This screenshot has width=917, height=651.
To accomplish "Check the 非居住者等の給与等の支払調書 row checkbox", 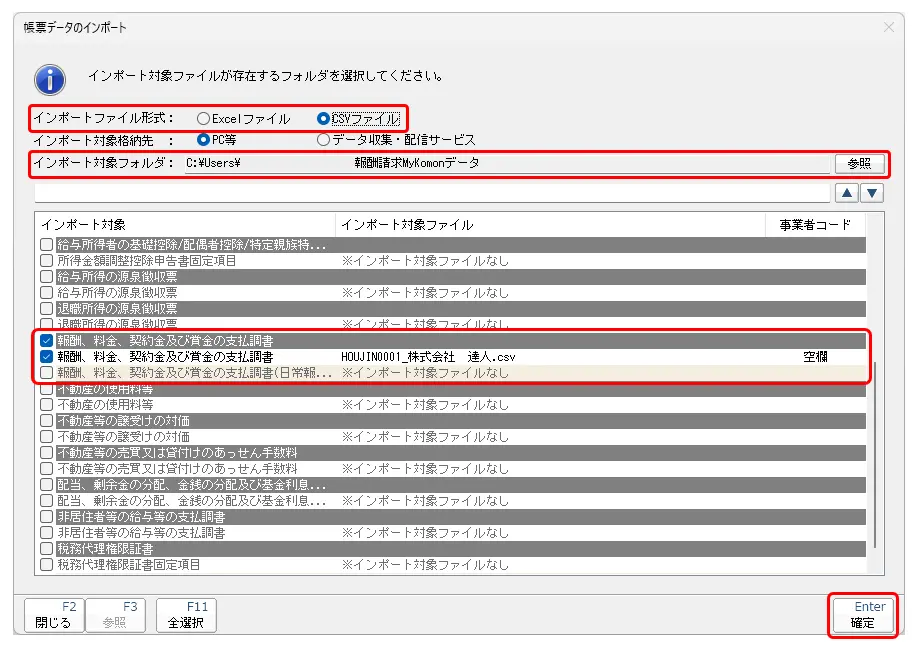I will tap(46, 533).
